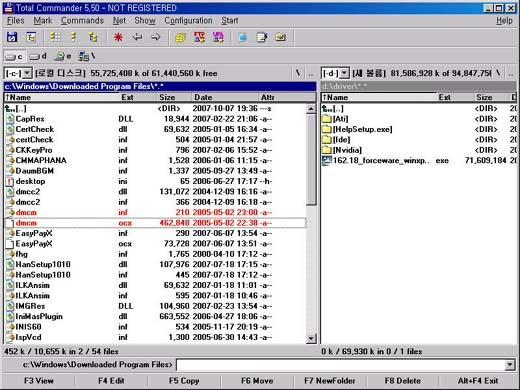Open the Files menu
The image size is (520, 390).
coord(16,21)
